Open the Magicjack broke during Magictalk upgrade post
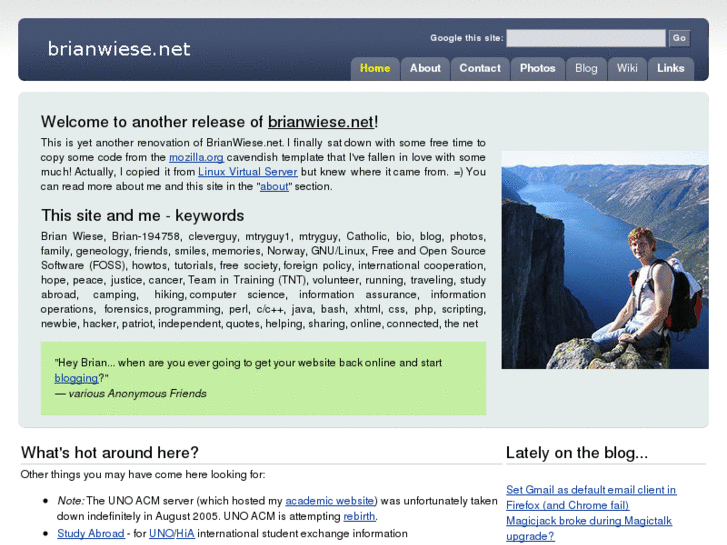This screenshot has width=727, height=545. [x=589, y=528]
